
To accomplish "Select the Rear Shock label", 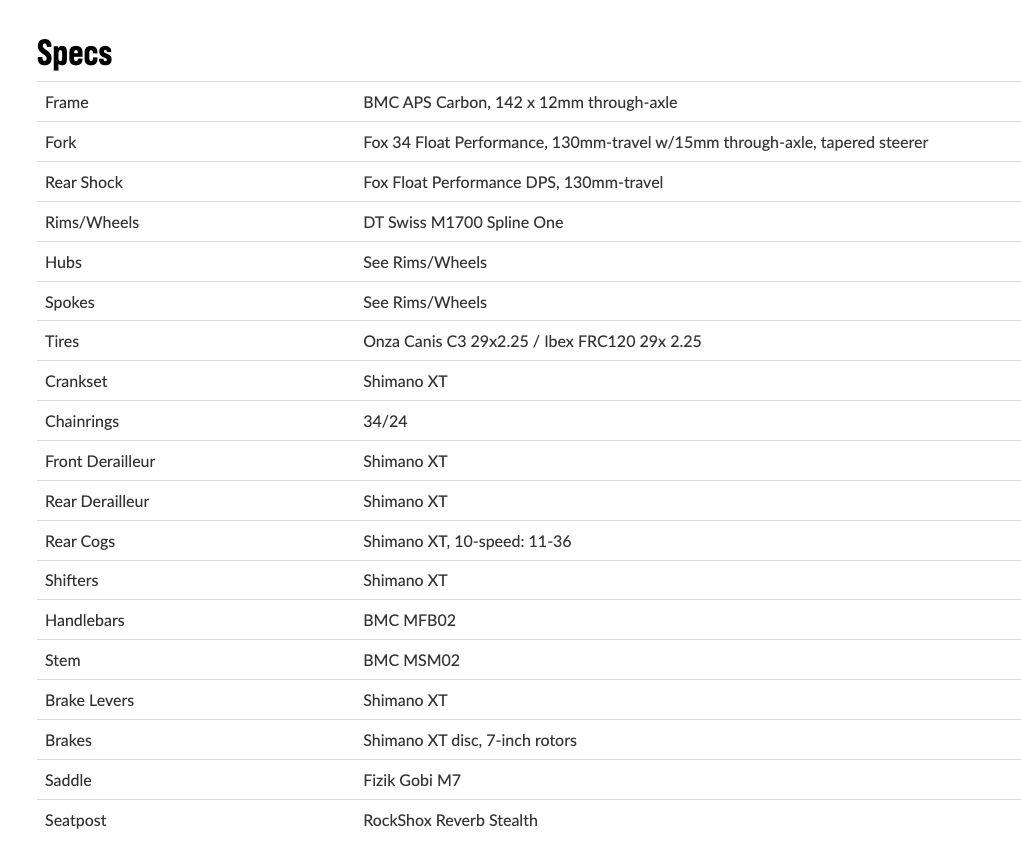I will (x=84, y=182).
